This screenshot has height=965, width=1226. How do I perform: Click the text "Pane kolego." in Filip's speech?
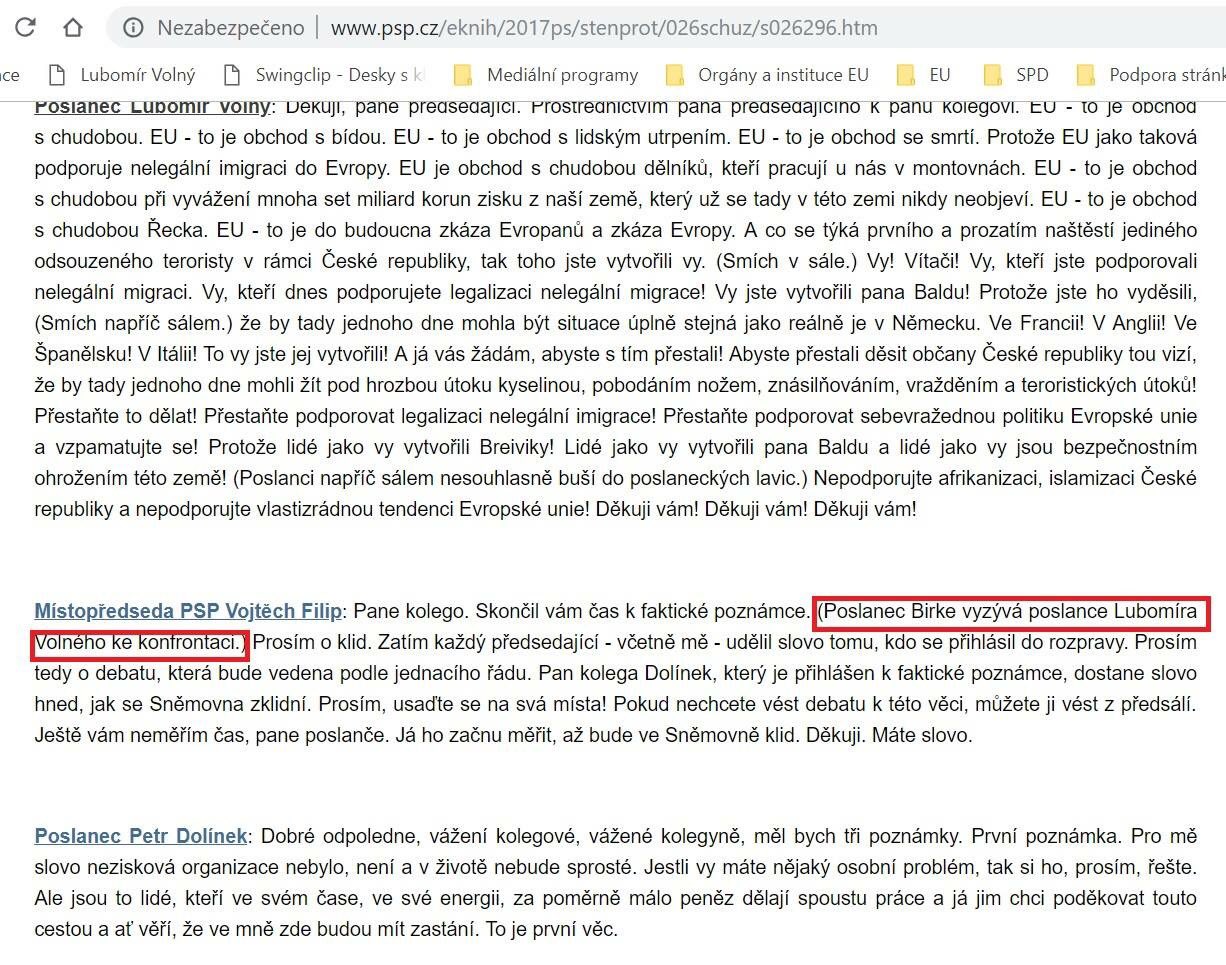(412, 611)
